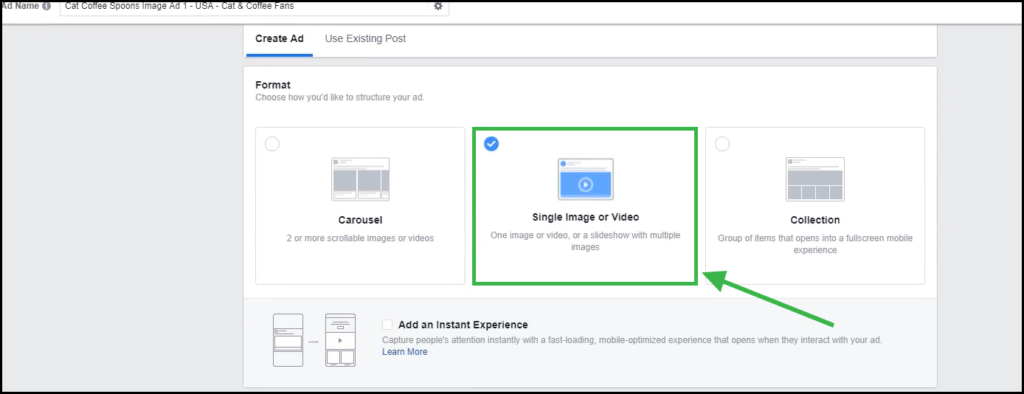The height and width of the screenshot is (394, 1024).
Task: Enable the Add an Instant Experience checkbox
Action: (x=388, y=325)
